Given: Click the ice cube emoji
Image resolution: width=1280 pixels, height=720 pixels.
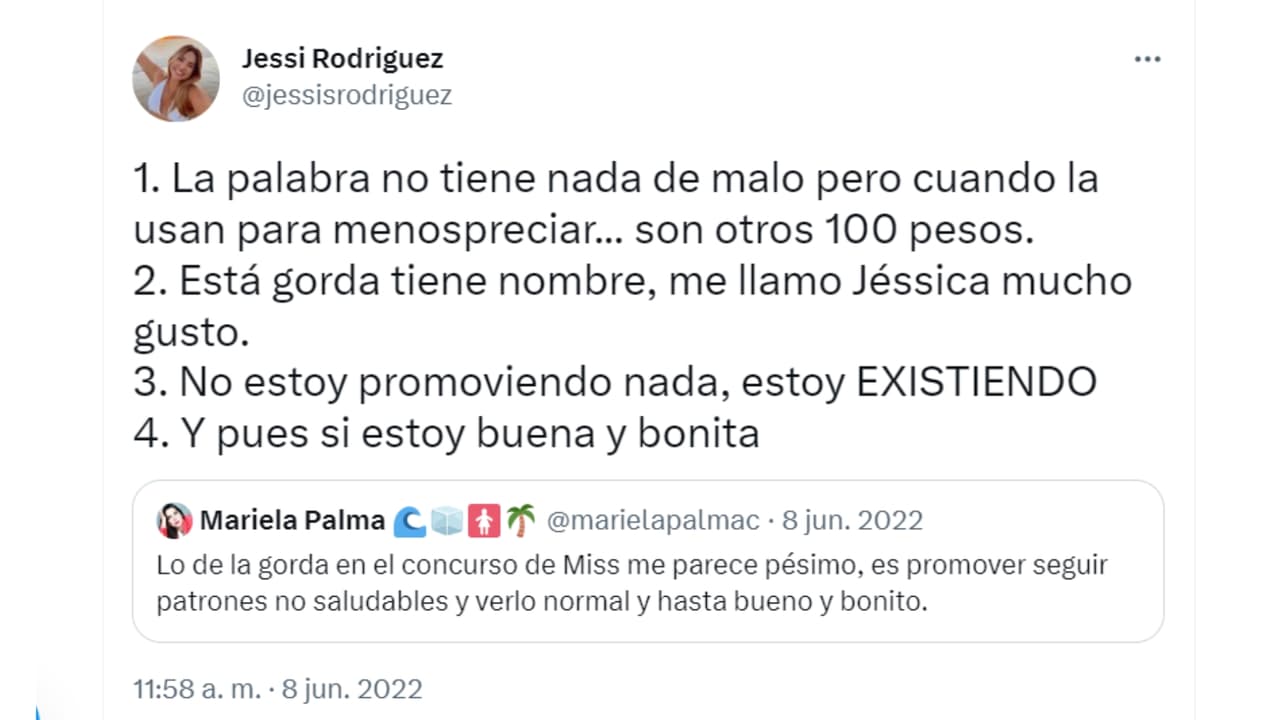Looking at the screenshot, I should [x=447, y=521].
